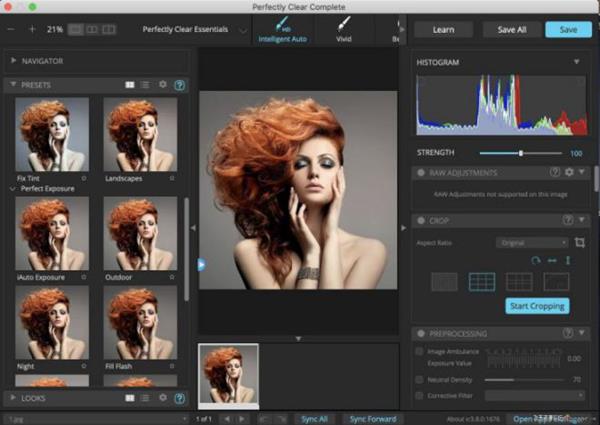Rotate crop using the rotate arrow icon

[x=535, y=260]
